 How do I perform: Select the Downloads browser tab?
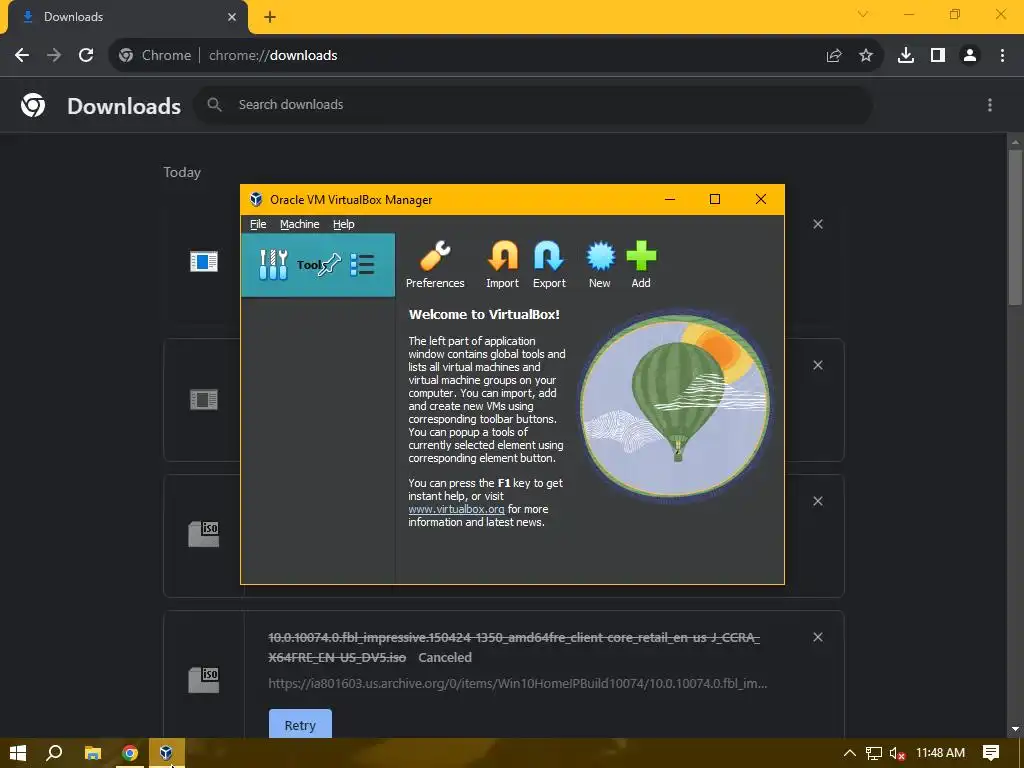tap(128, 17)
